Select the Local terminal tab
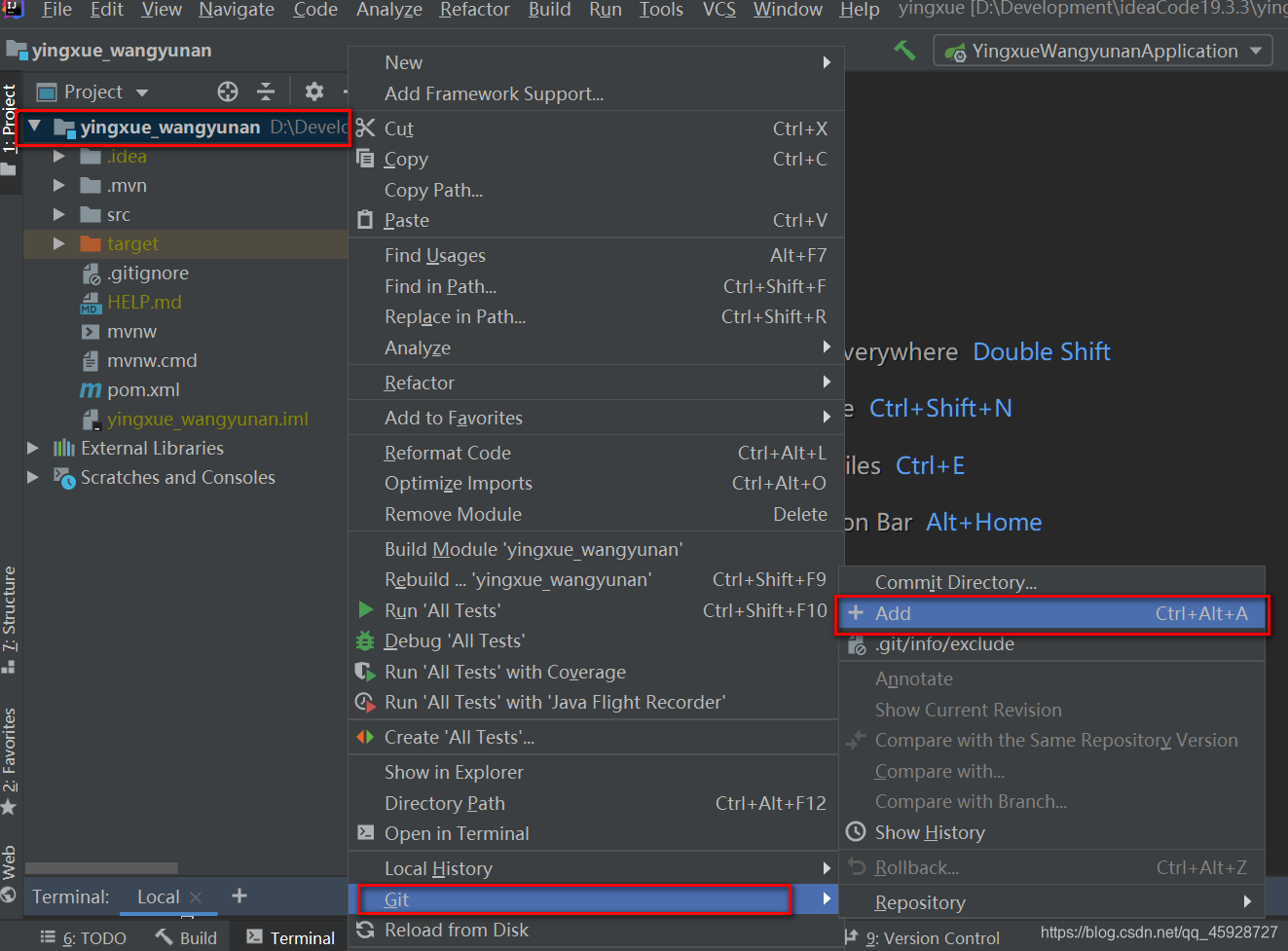The image size is (1288, 951). [158, 896]
